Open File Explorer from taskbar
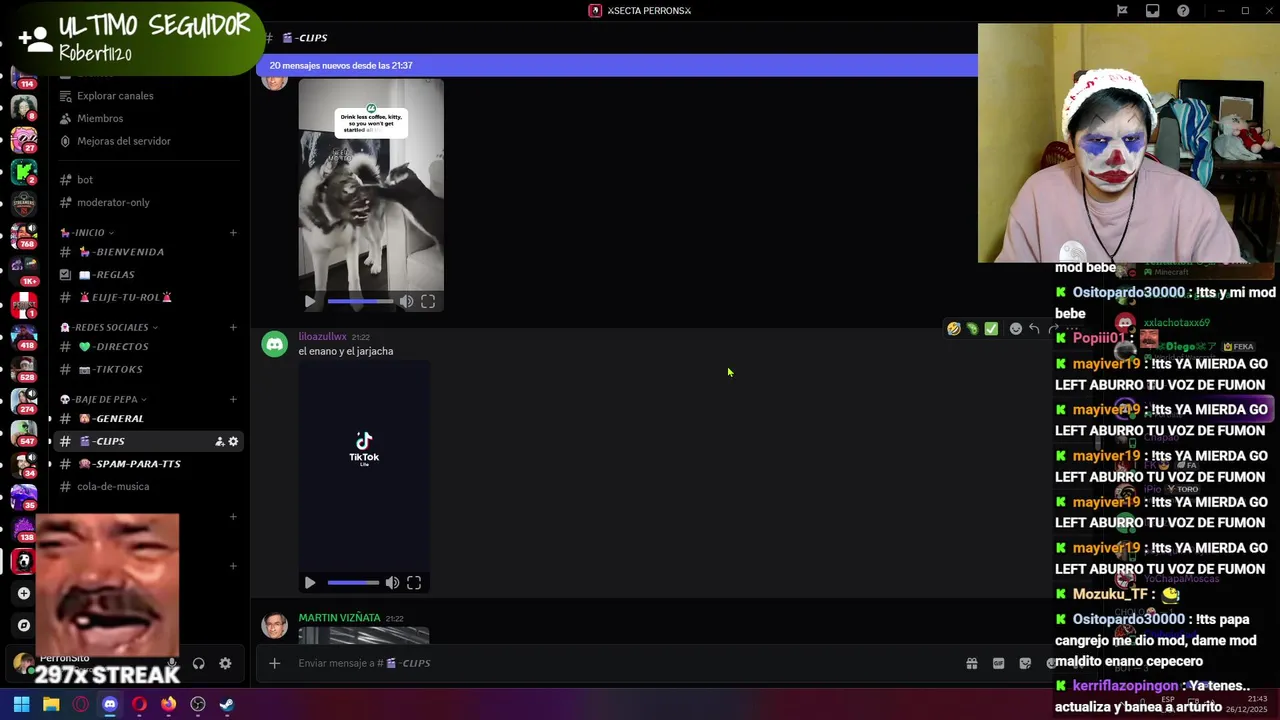1280x720 pixels. [x=51, y=704]
